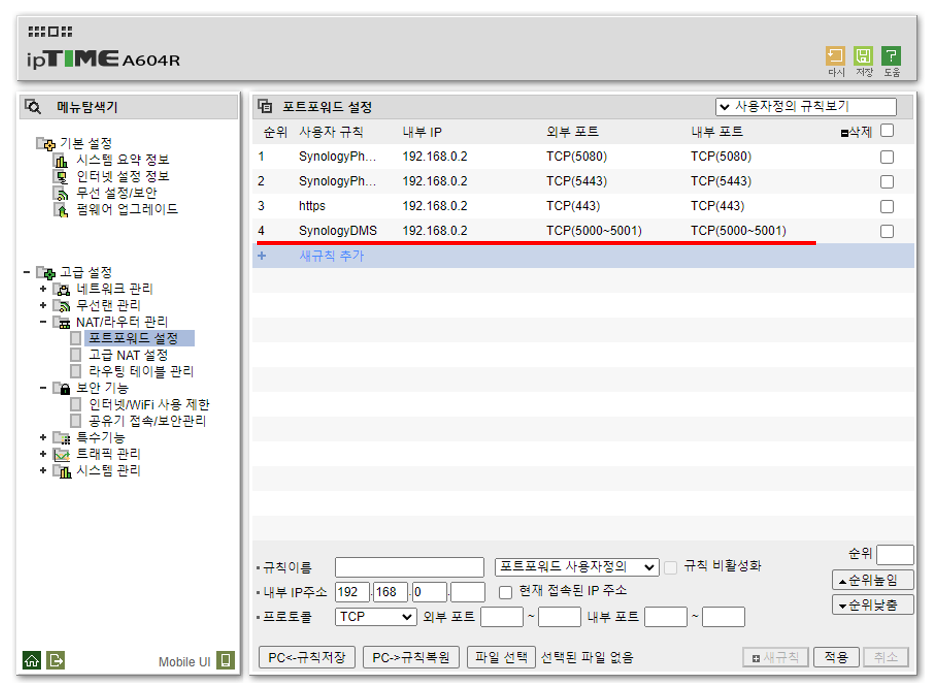This screenshot has height=698, width=936.
Task: Click the 포트포워드 설정 header icon
Action: click(264, 107)
